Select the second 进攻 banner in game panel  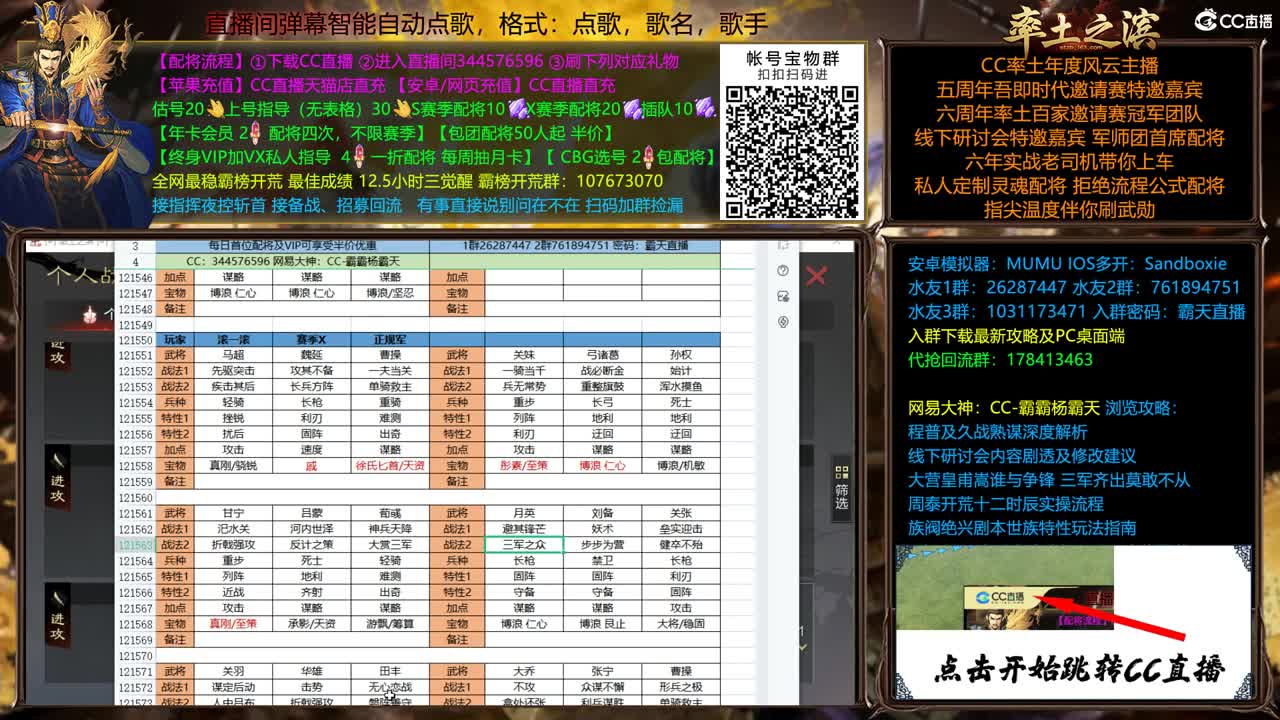[x=58, y=478]
